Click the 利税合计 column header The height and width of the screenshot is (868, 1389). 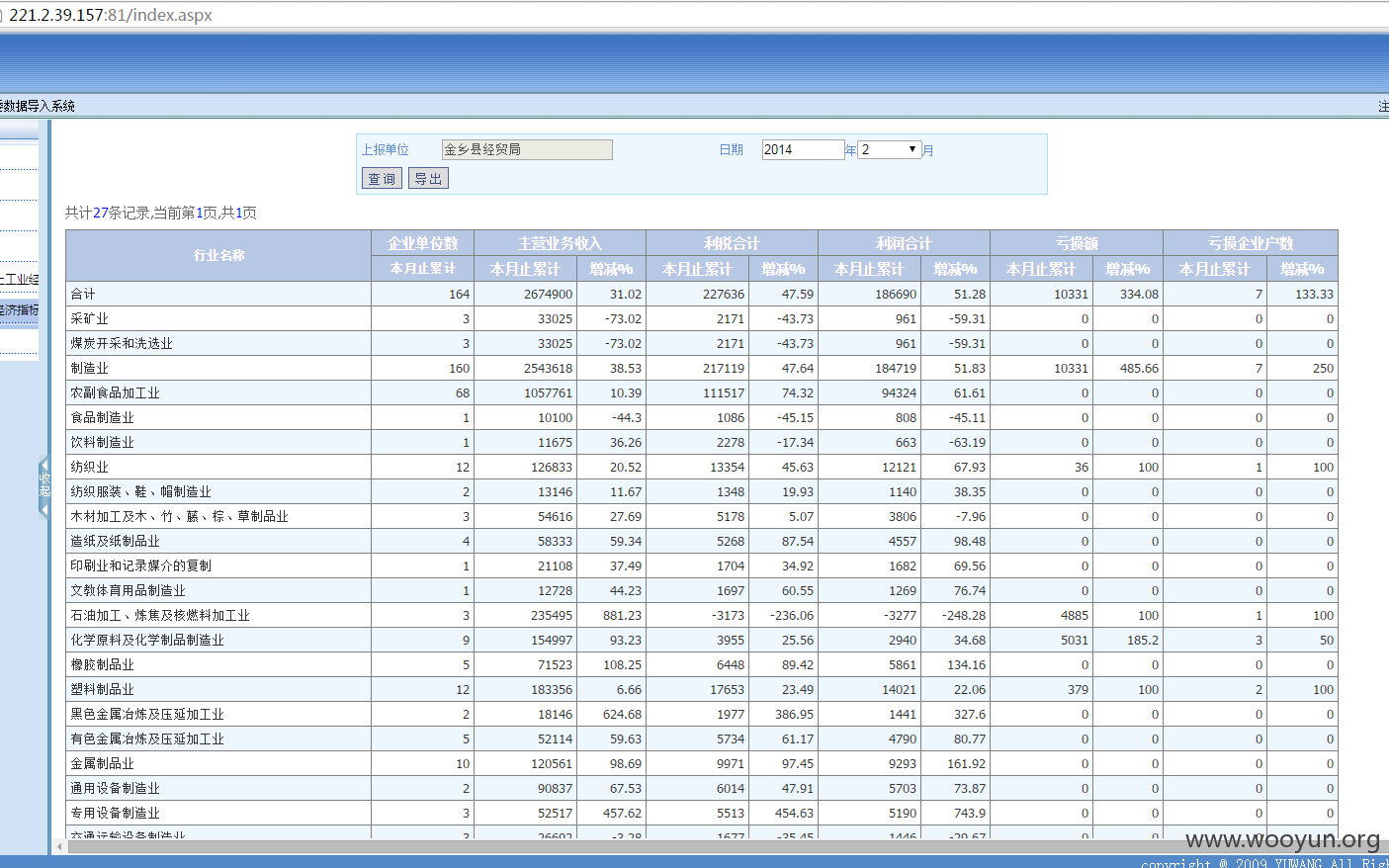(732, 243)
